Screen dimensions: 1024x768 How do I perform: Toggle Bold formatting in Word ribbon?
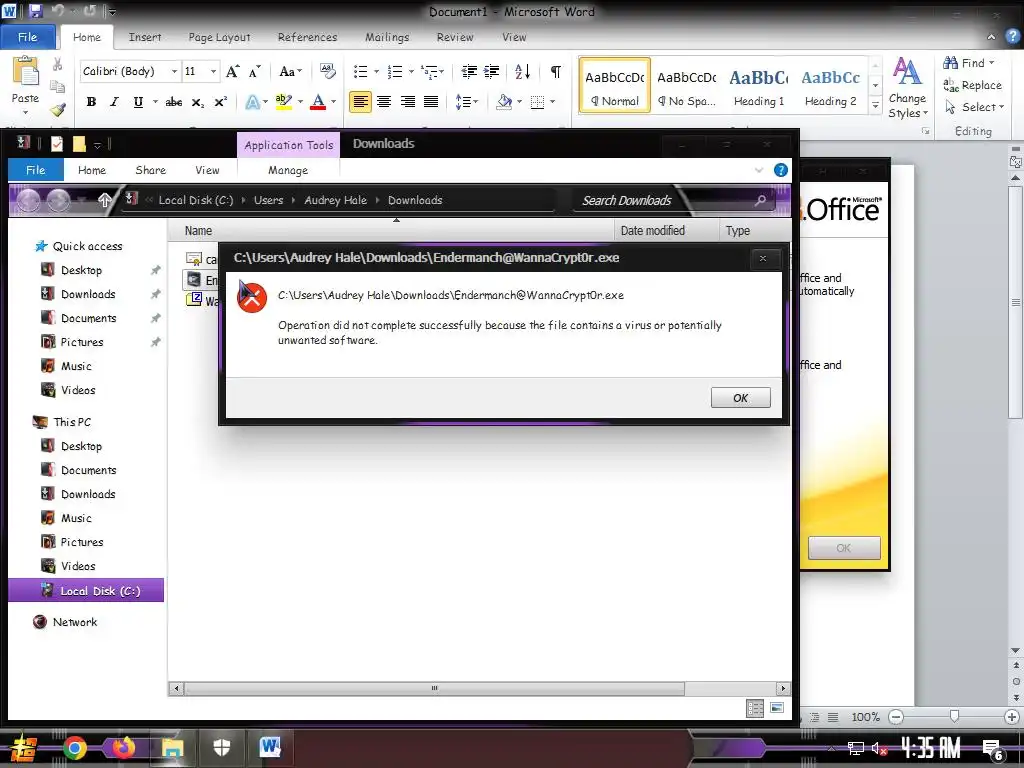91,102
